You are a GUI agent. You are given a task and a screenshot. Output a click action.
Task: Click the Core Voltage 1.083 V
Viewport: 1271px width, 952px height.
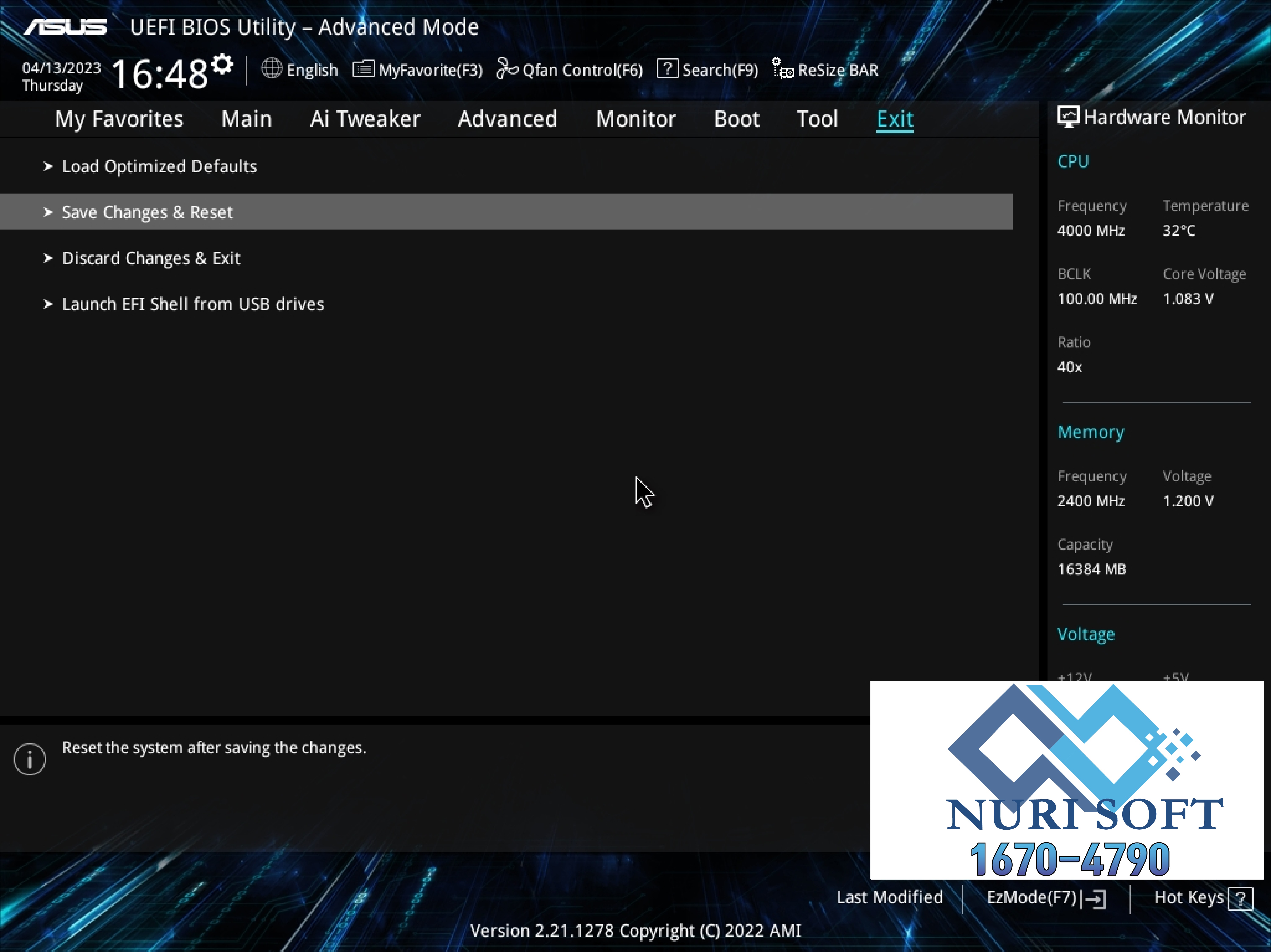1188,299
